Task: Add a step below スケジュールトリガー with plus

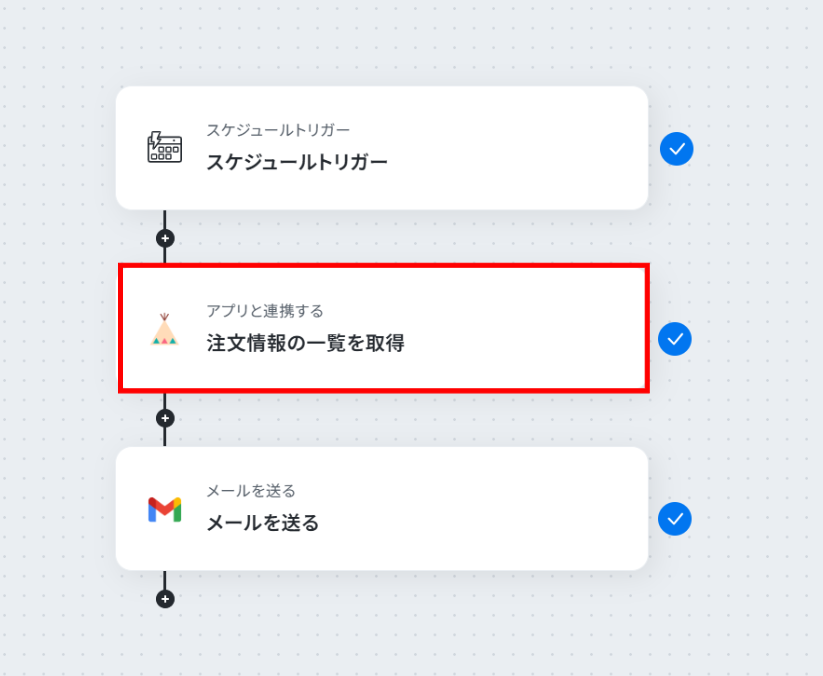Action: pyautogui.click(x=165, y=238)
